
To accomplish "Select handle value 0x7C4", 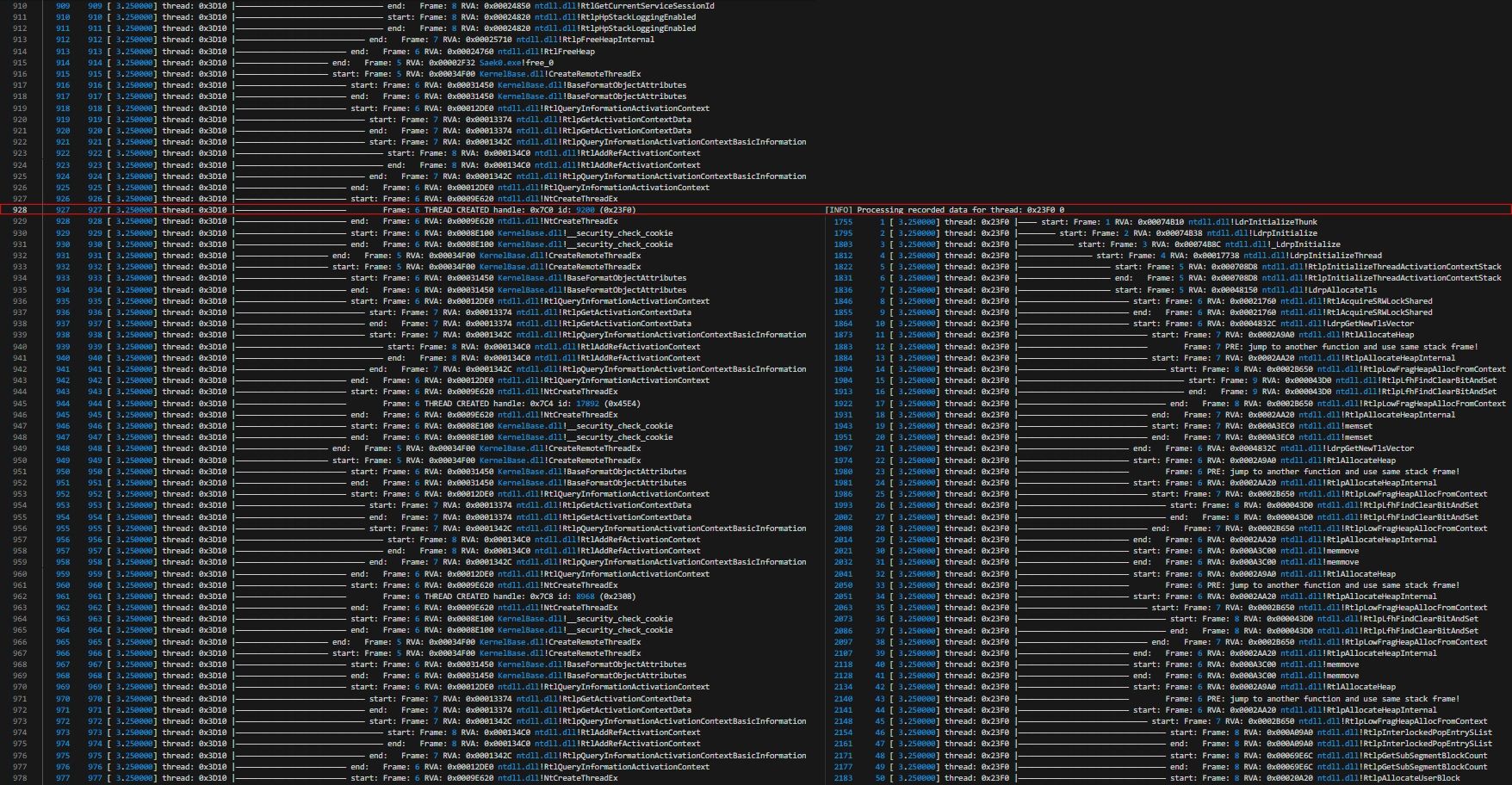I will pyautogui.click(x=541, y=404).
